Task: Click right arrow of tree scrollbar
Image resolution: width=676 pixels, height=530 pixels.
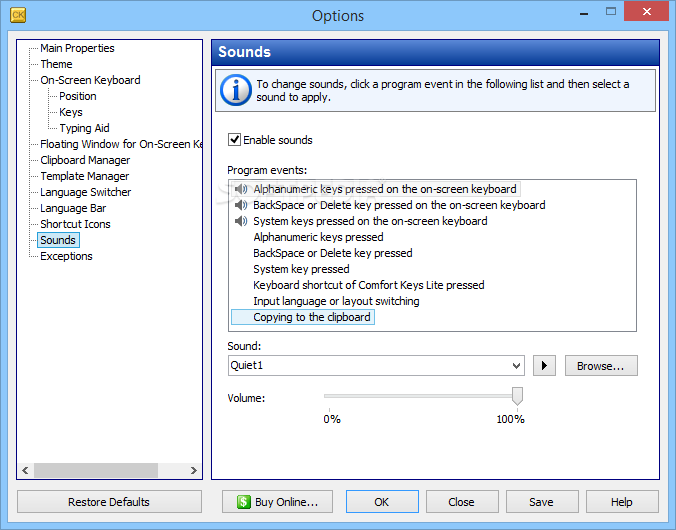Action: click(194, 470)
